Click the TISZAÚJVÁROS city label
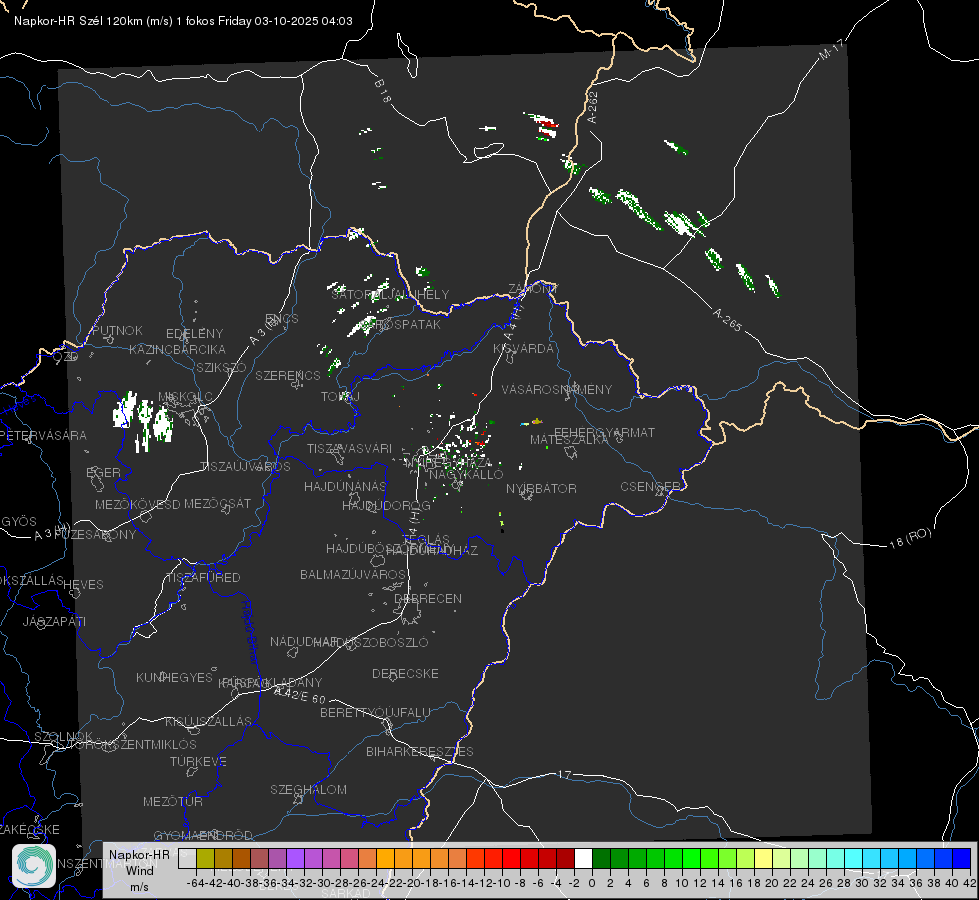979x900 pixels. tap(245, 467)
